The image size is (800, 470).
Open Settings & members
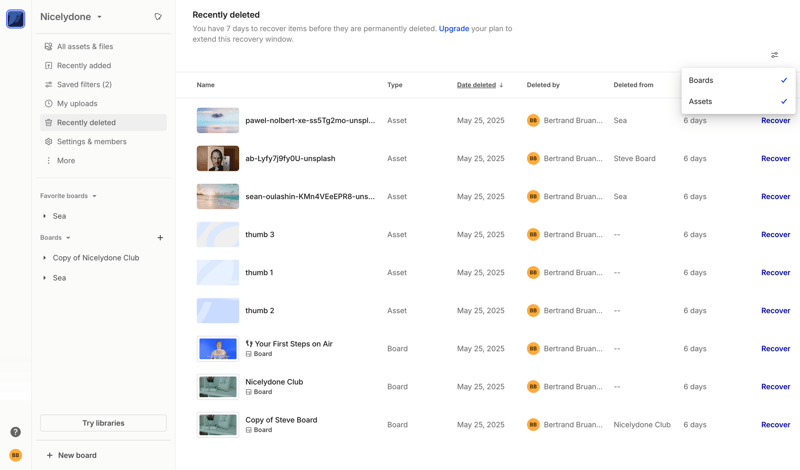(x=91, y=142)
